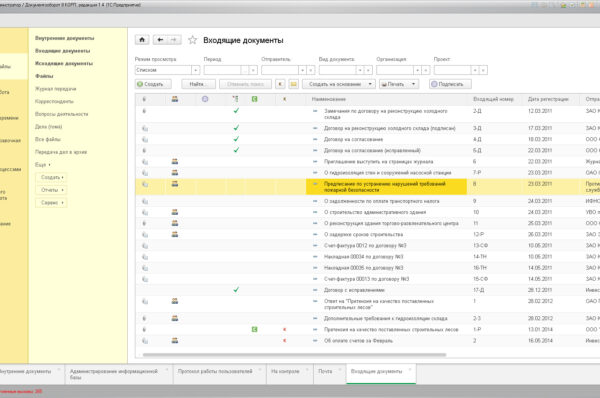Click people icon in Приглашение выступить row
600x398 pixels.
(x=174, y=161)
